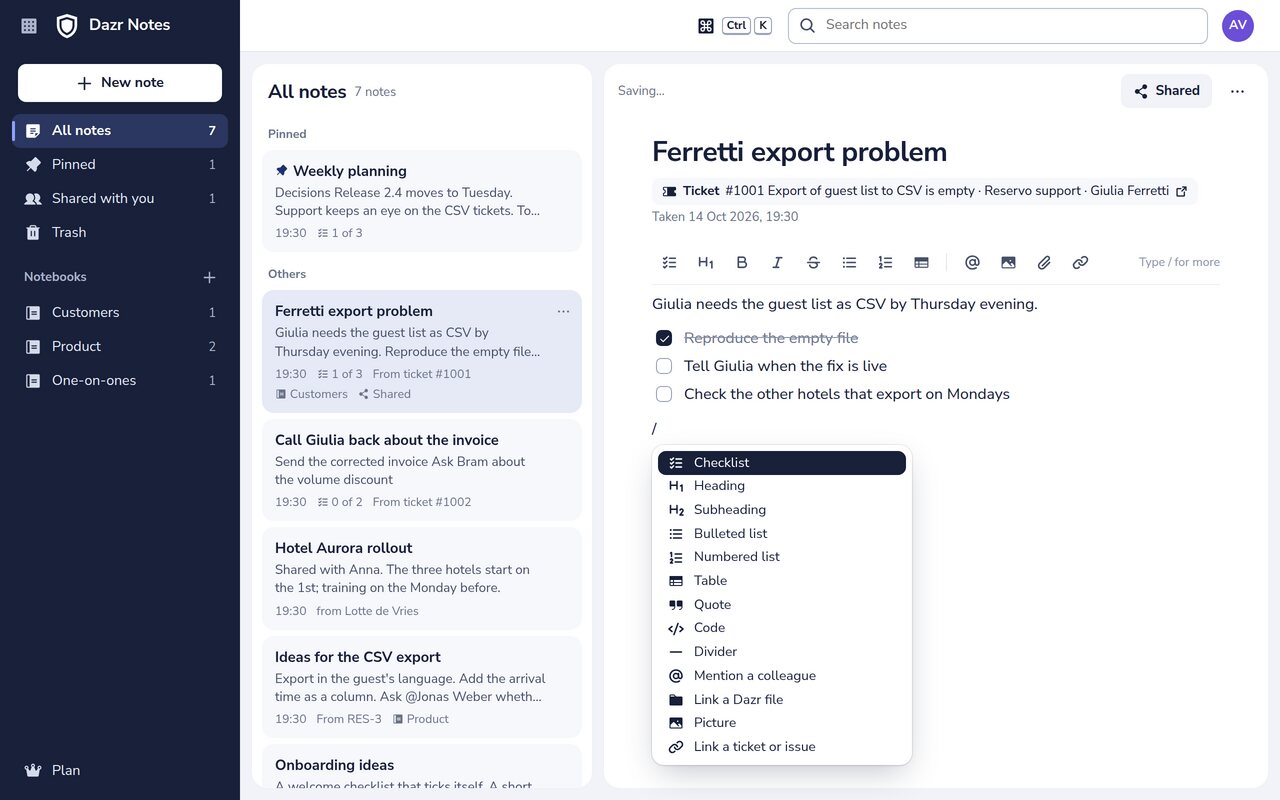Choose 'Link a ticket or issue'
Screen dimensions: 1280x800
tap(782, 747)
